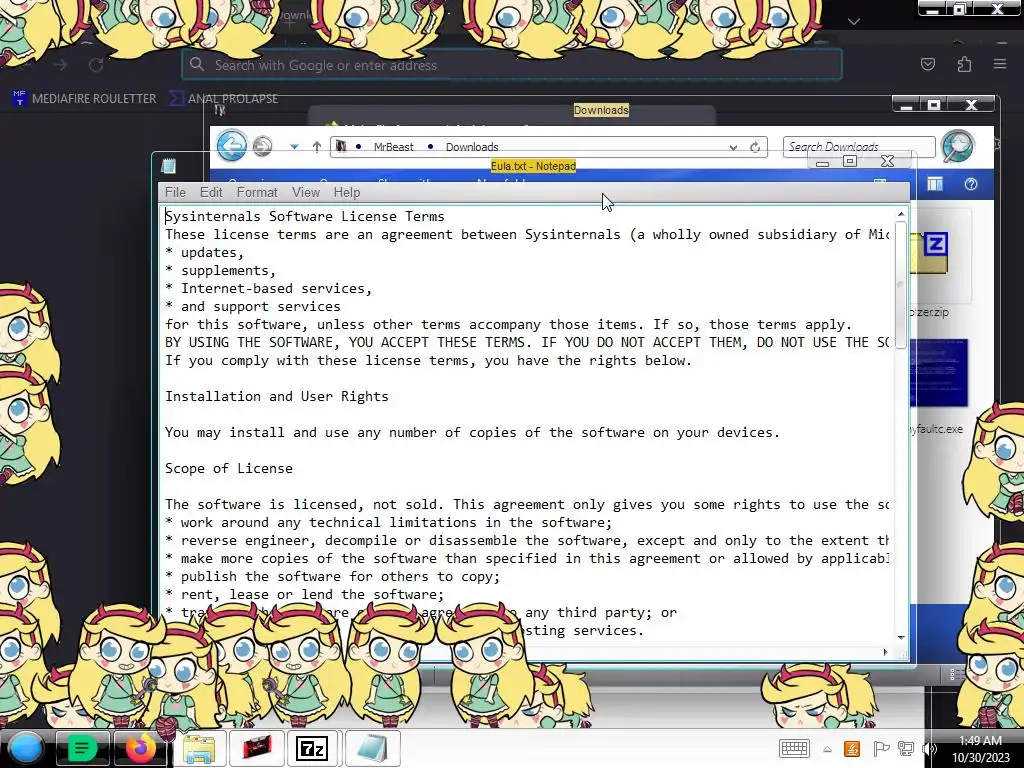Click the Search Downloads field

point(859,147)
